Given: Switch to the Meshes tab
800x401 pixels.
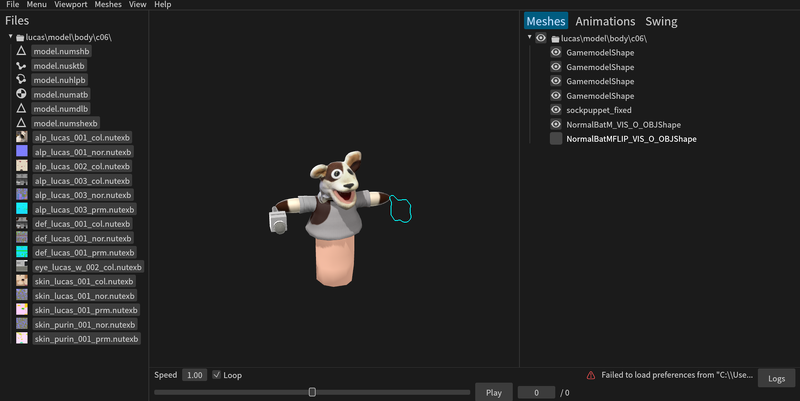Looking at the screenshot, I should click(x=546, y=21).
